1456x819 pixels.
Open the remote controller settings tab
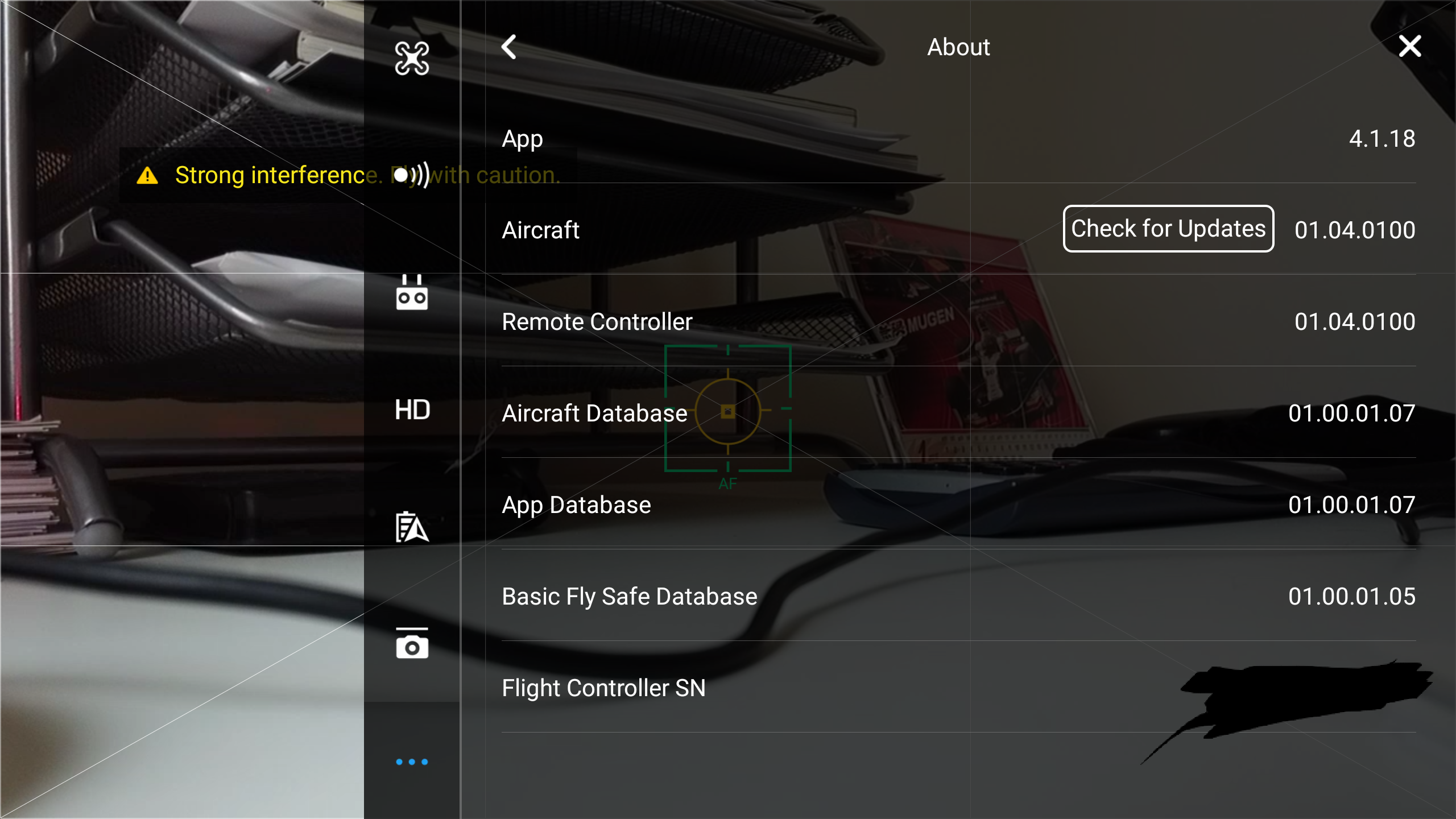point(412,292)
